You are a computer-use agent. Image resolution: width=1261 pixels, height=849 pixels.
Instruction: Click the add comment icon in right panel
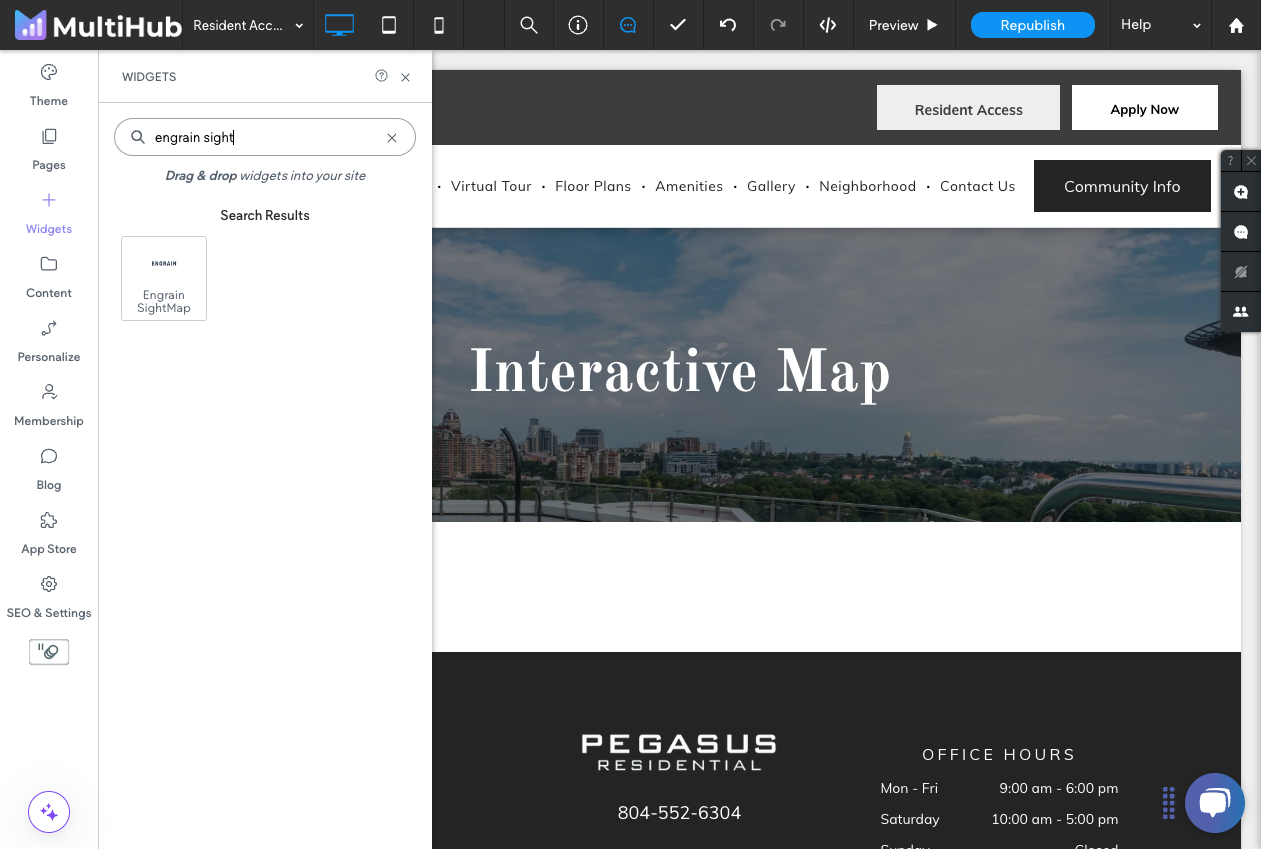click(x=1241, y=192)
